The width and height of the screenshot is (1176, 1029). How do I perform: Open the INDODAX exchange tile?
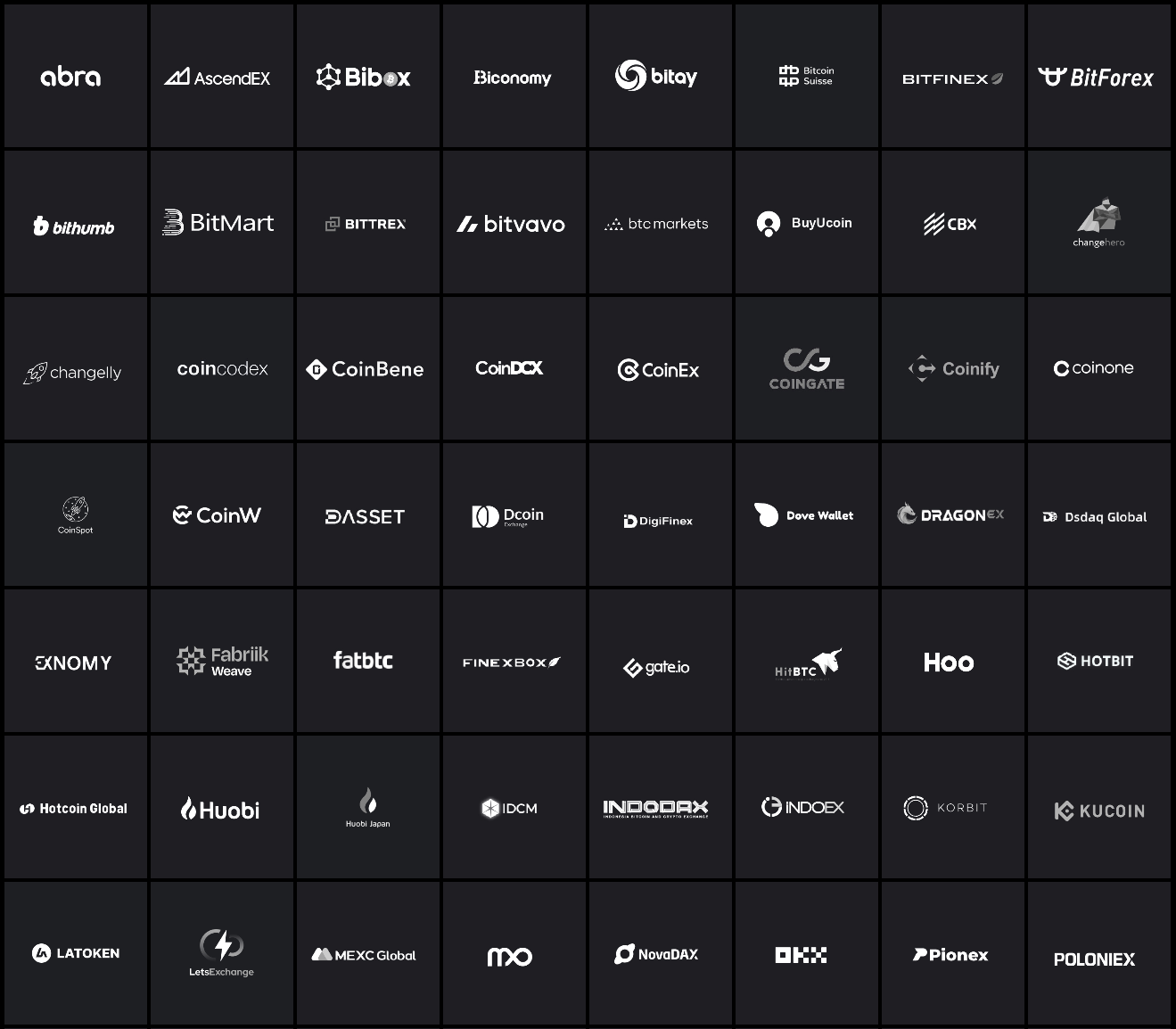pos(661,807)
